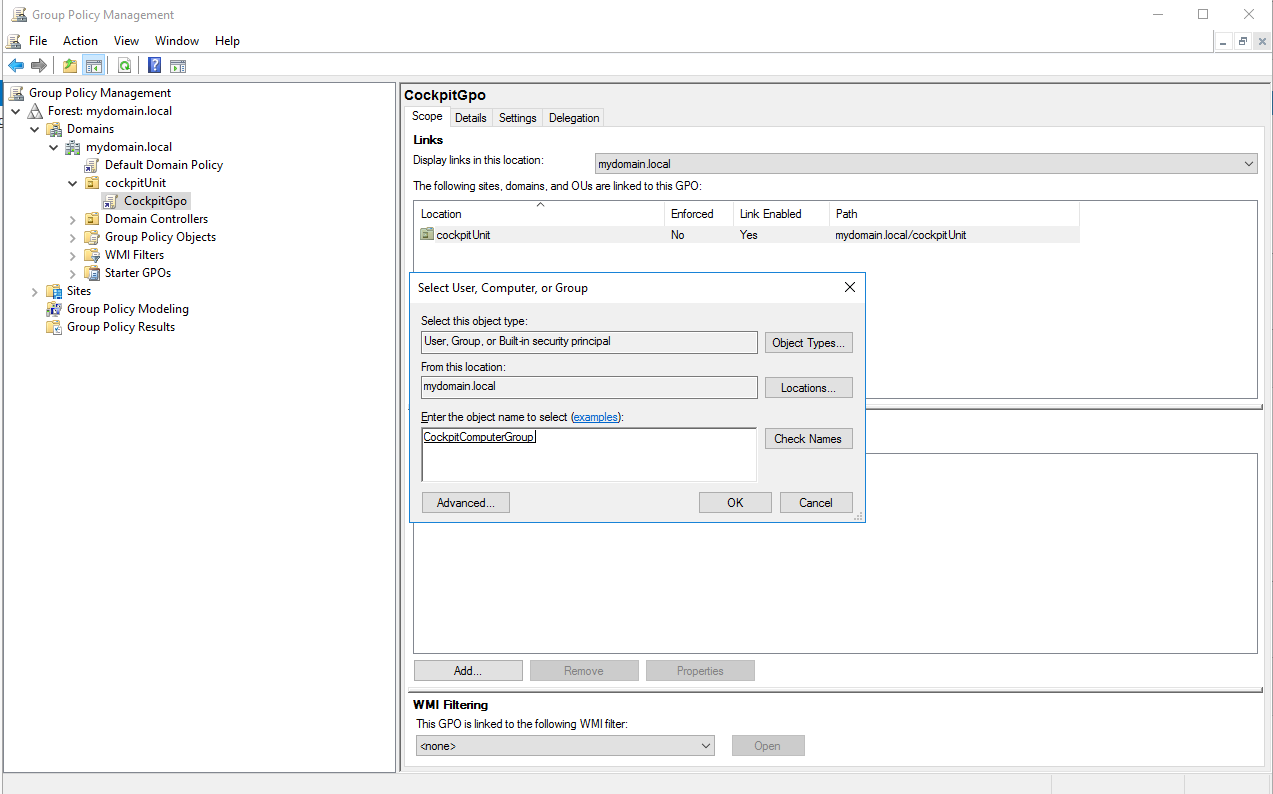Select the WMI Filters folder icon
This screenshot has height=794, width=1273.
click(x=92, y=255)
